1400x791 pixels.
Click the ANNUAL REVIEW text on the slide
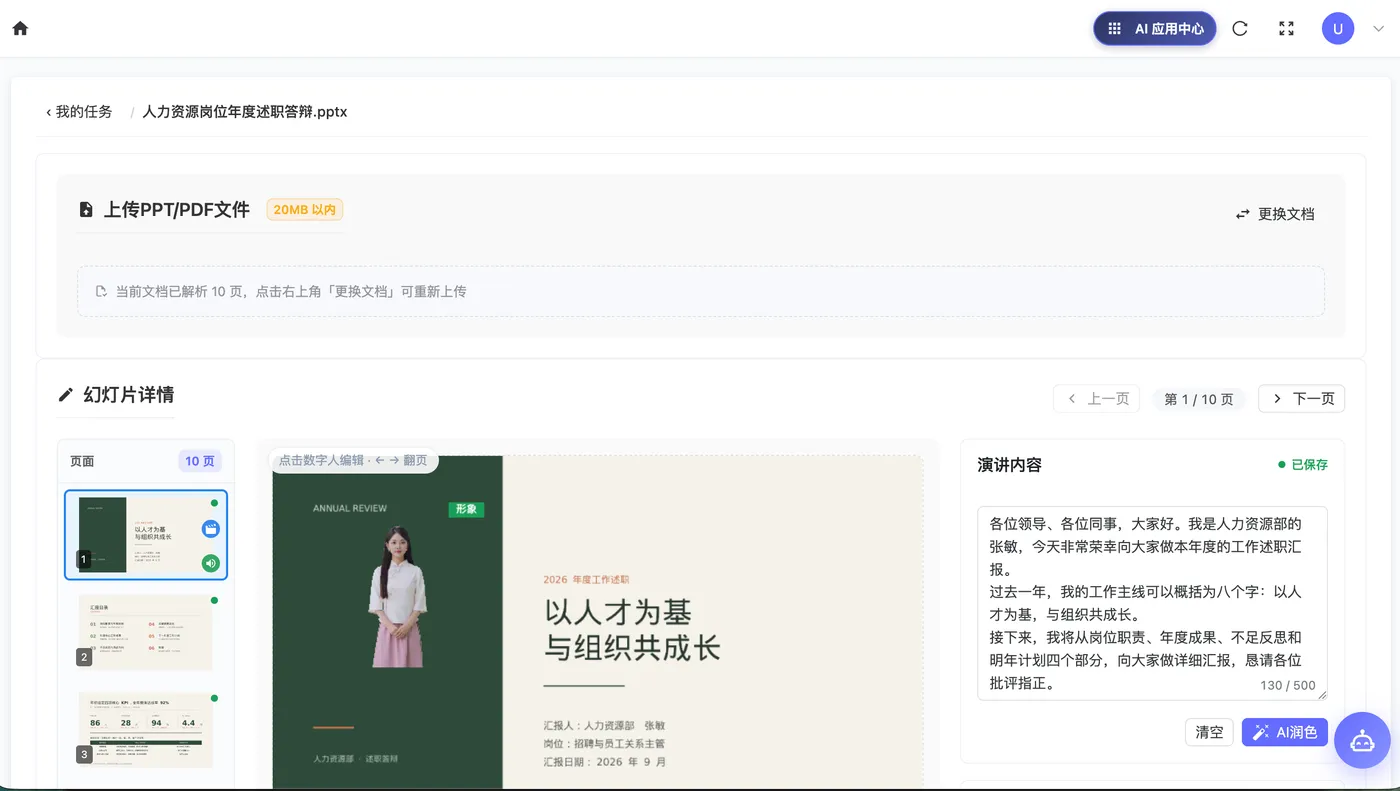click(350, 508)
